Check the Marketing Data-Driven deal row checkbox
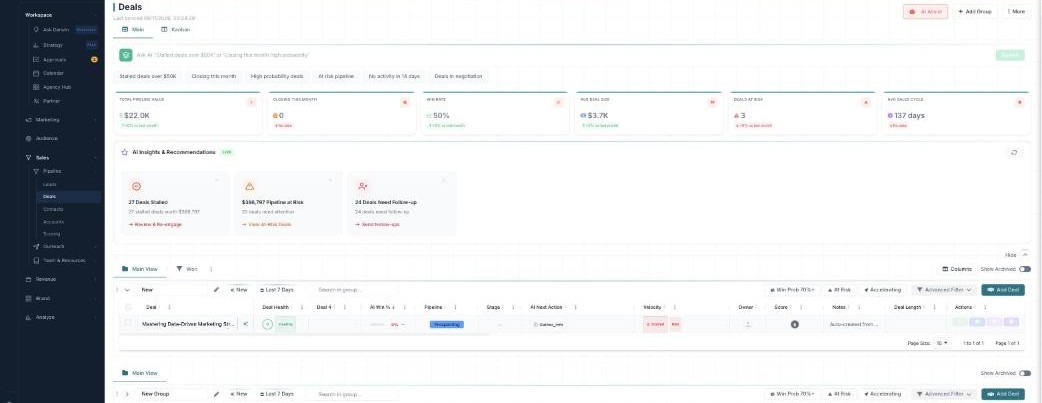Screen dimensions: 1042x403 tap(128, 324)
